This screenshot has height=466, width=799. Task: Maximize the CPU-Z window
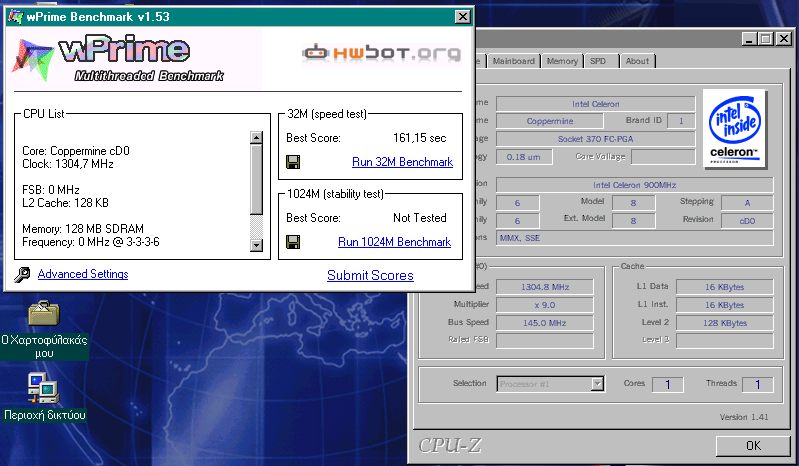pos(765,39)
